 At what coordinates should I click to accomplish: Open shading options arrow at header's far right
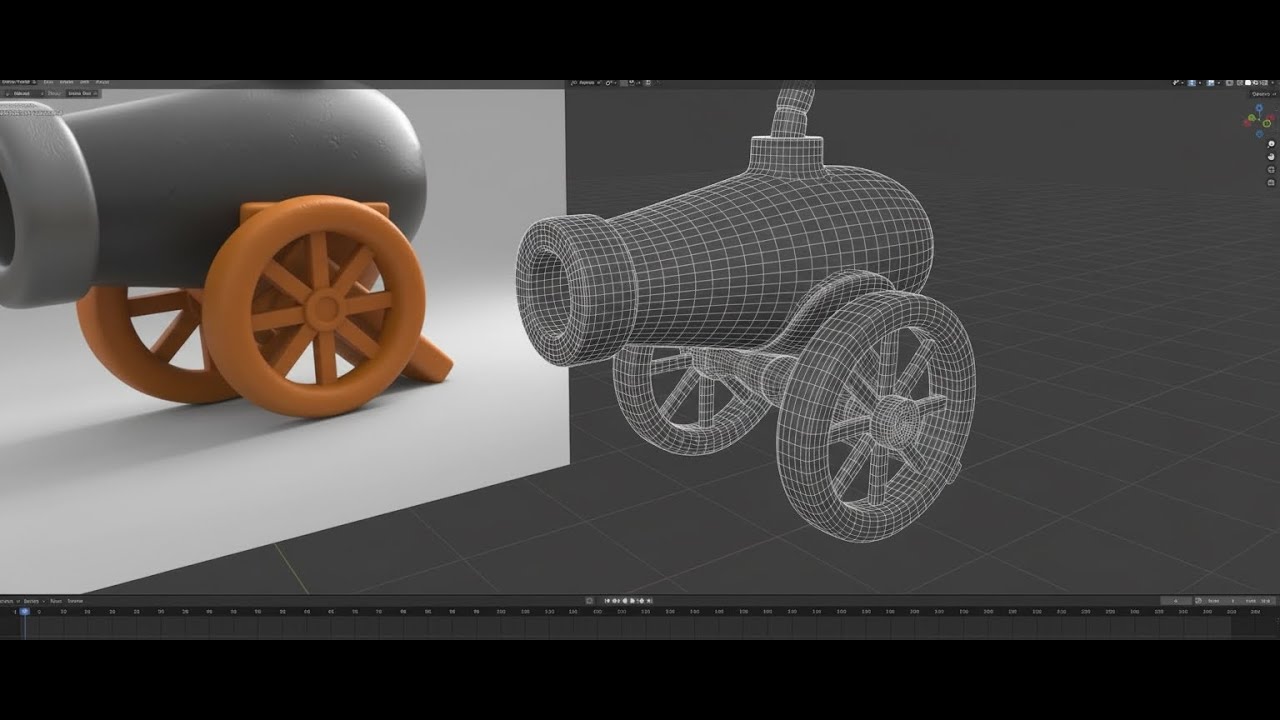[1273, 83]
